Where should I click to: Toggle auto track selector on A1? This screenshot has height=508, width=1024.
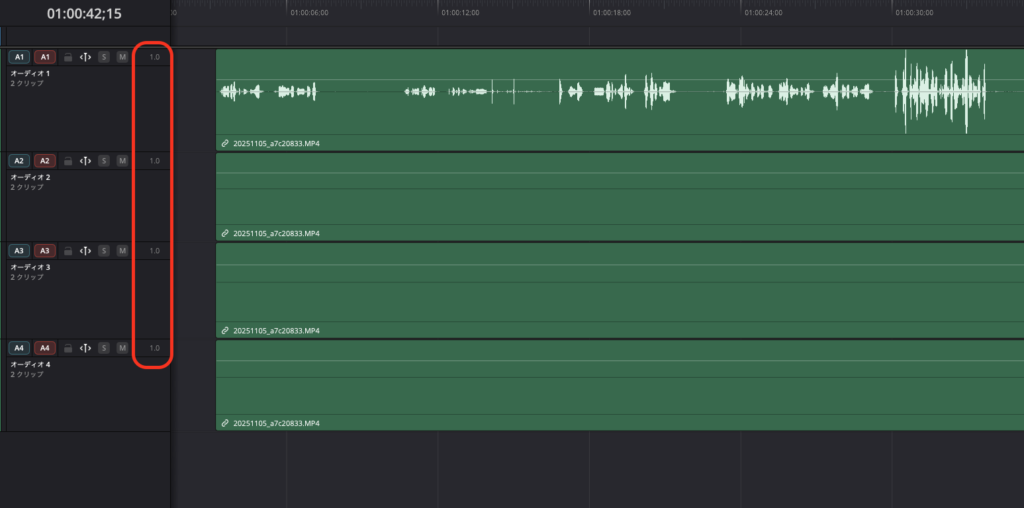(x=85, y=57)
